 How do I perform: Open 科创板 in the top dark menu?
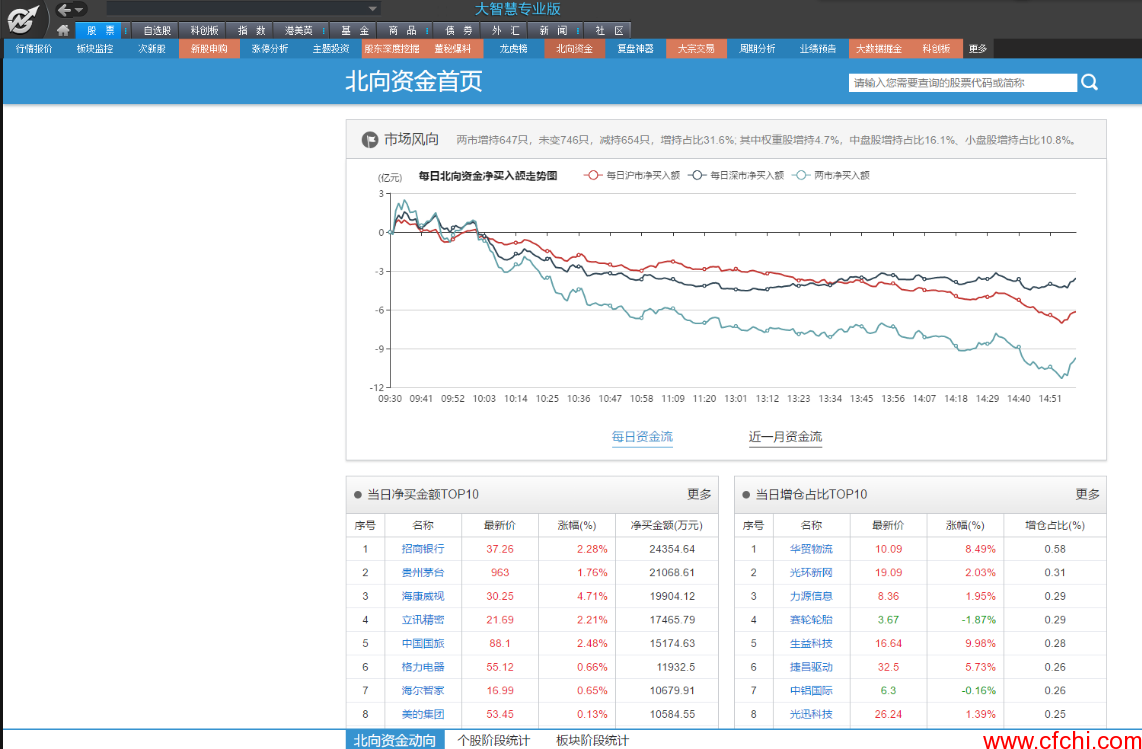[x=205, y=31]
